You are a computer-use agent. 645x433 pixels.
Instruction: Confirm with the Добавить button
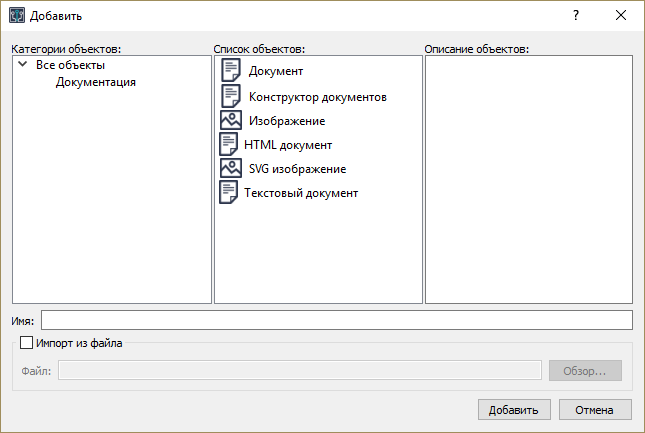tap(514, 410)
